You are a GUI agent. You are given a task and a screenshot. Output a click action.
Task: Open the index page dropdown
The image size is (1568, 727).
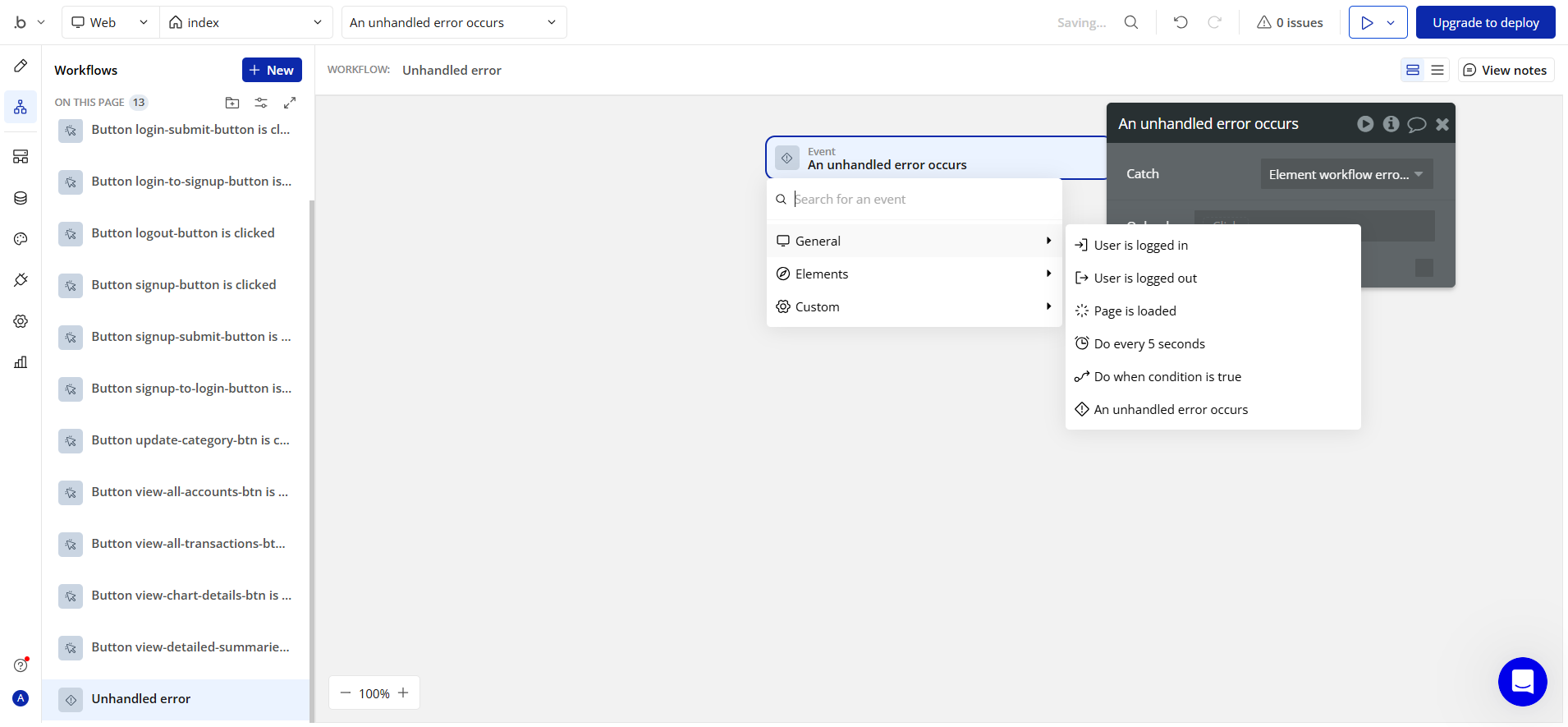click(x=245, y=22)
